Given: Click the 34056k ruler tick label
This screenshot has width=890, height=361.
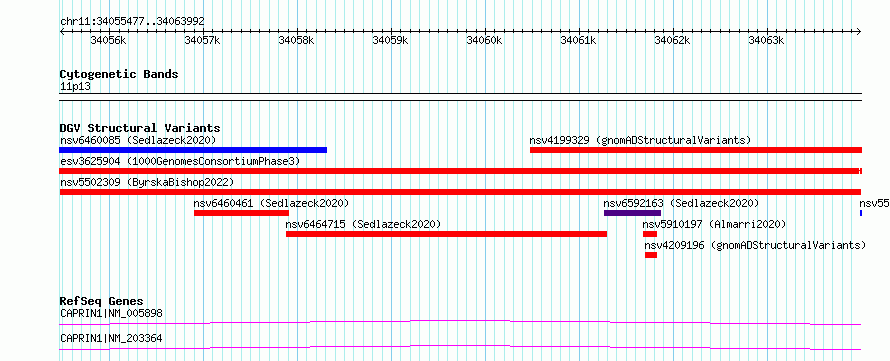Looking at the screenshot, I should 109,41.
